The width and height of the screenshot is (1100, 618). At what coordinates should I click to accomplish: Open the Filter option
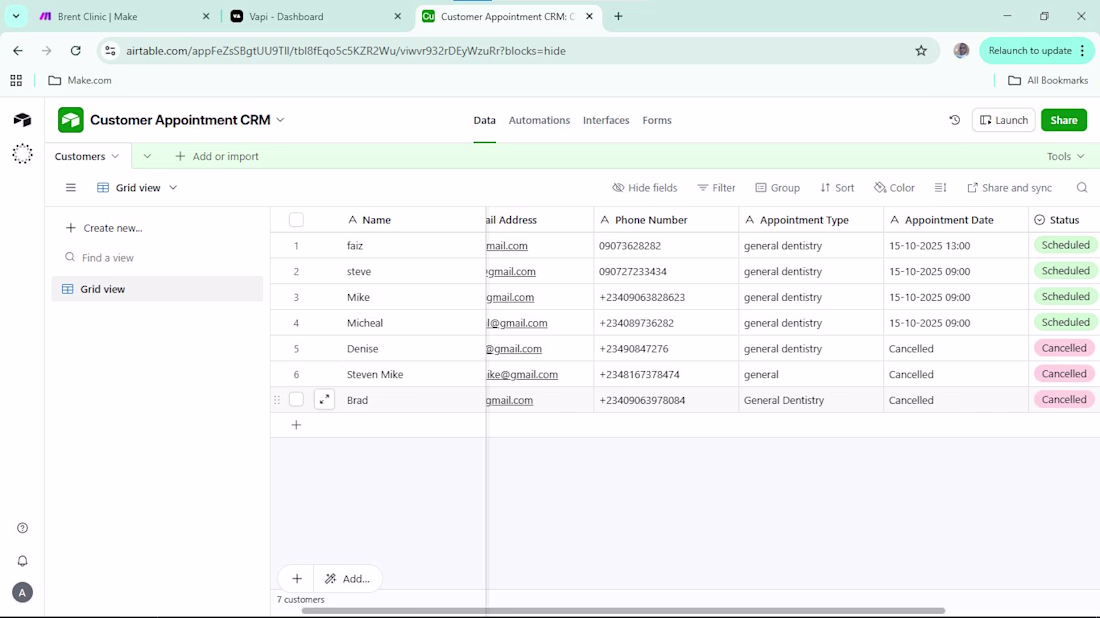(716, 188)
